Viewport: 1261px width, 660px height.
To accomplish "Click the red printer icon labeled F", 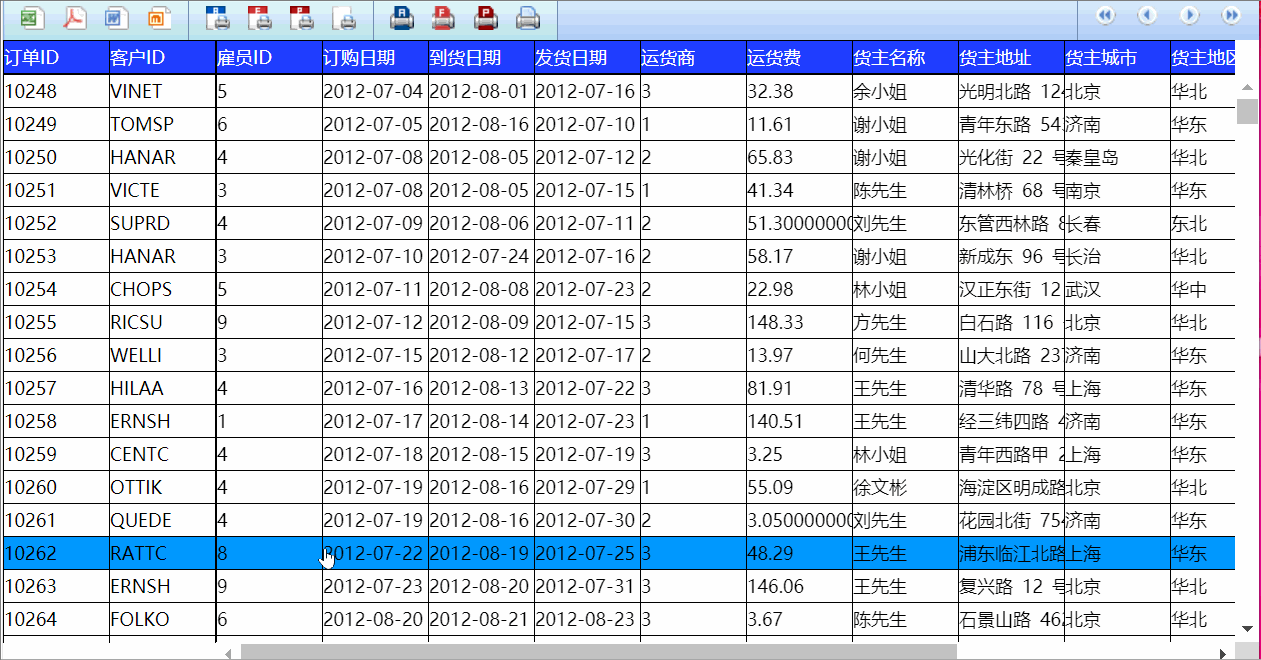I will (444, 17).
